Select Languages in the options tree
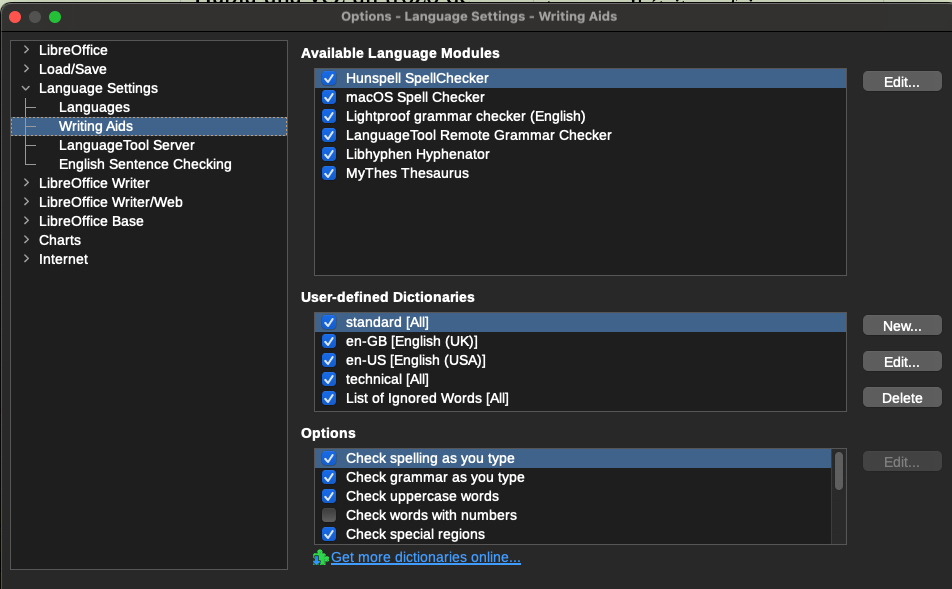Screen dimensions: 952x589 (x=94, y=107)
